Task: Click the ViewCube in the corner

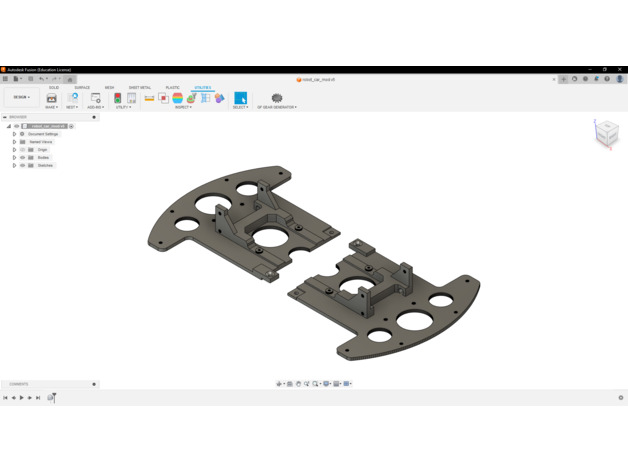Action: 607,133
